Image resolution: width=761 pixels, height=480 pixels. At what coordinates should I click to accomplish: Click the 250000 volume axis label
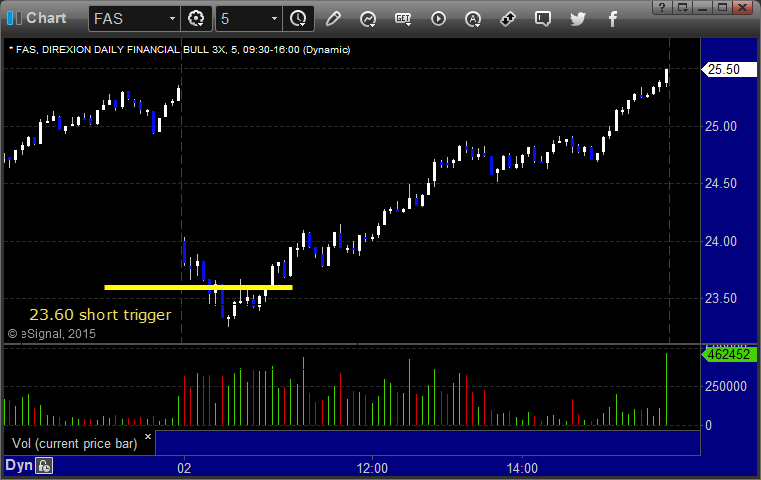726,386
